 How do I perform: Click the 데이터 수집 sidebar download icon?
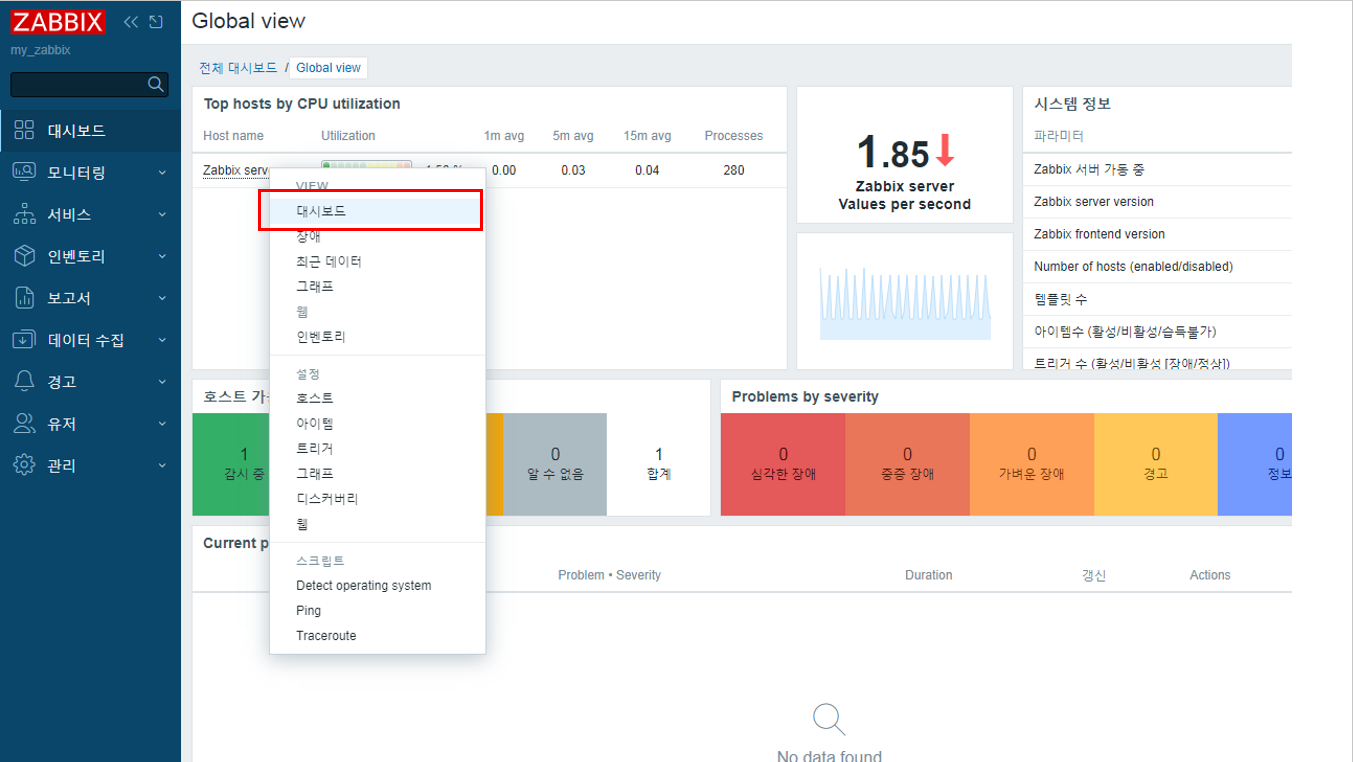coord(24,340)
